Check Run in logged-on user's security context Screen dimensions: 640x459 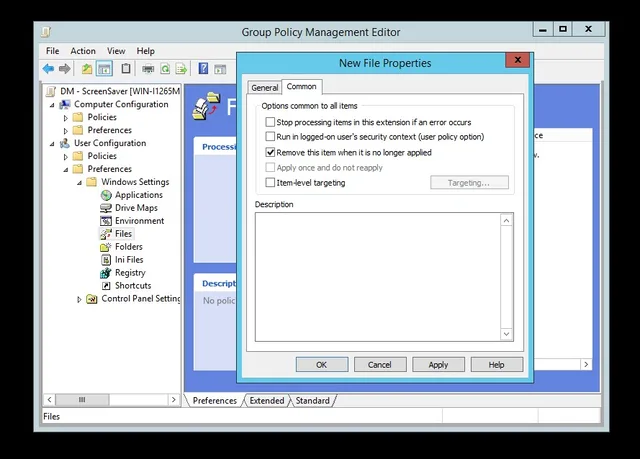[x=270, y=136]
